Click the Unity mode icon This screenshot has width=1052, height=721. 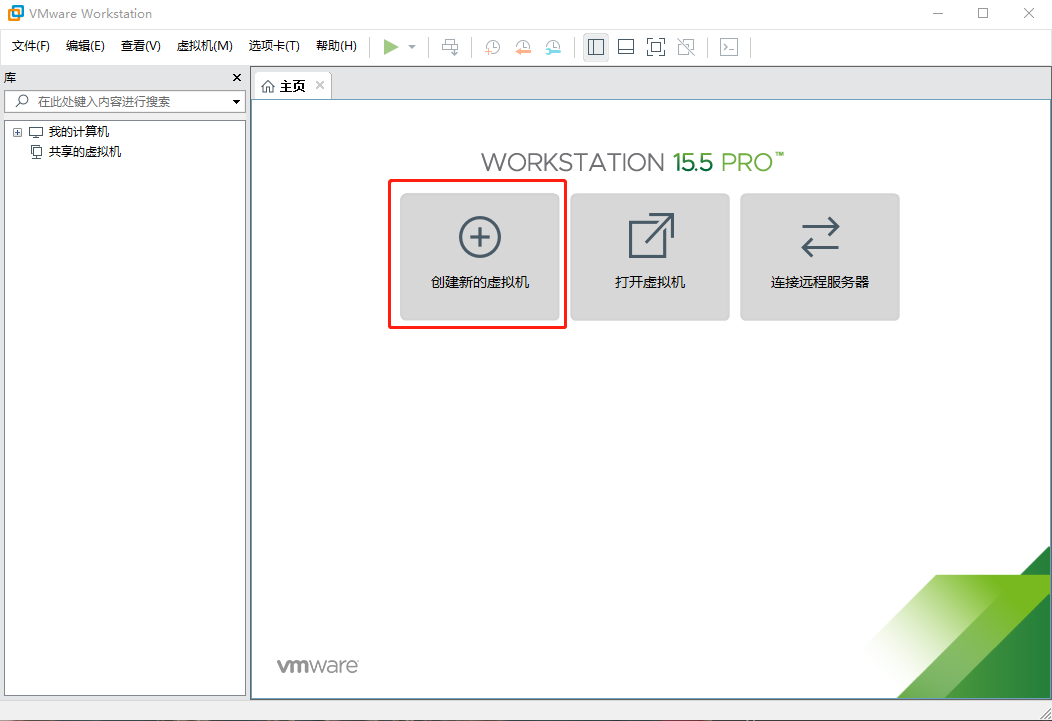click(x=686, y=47)
